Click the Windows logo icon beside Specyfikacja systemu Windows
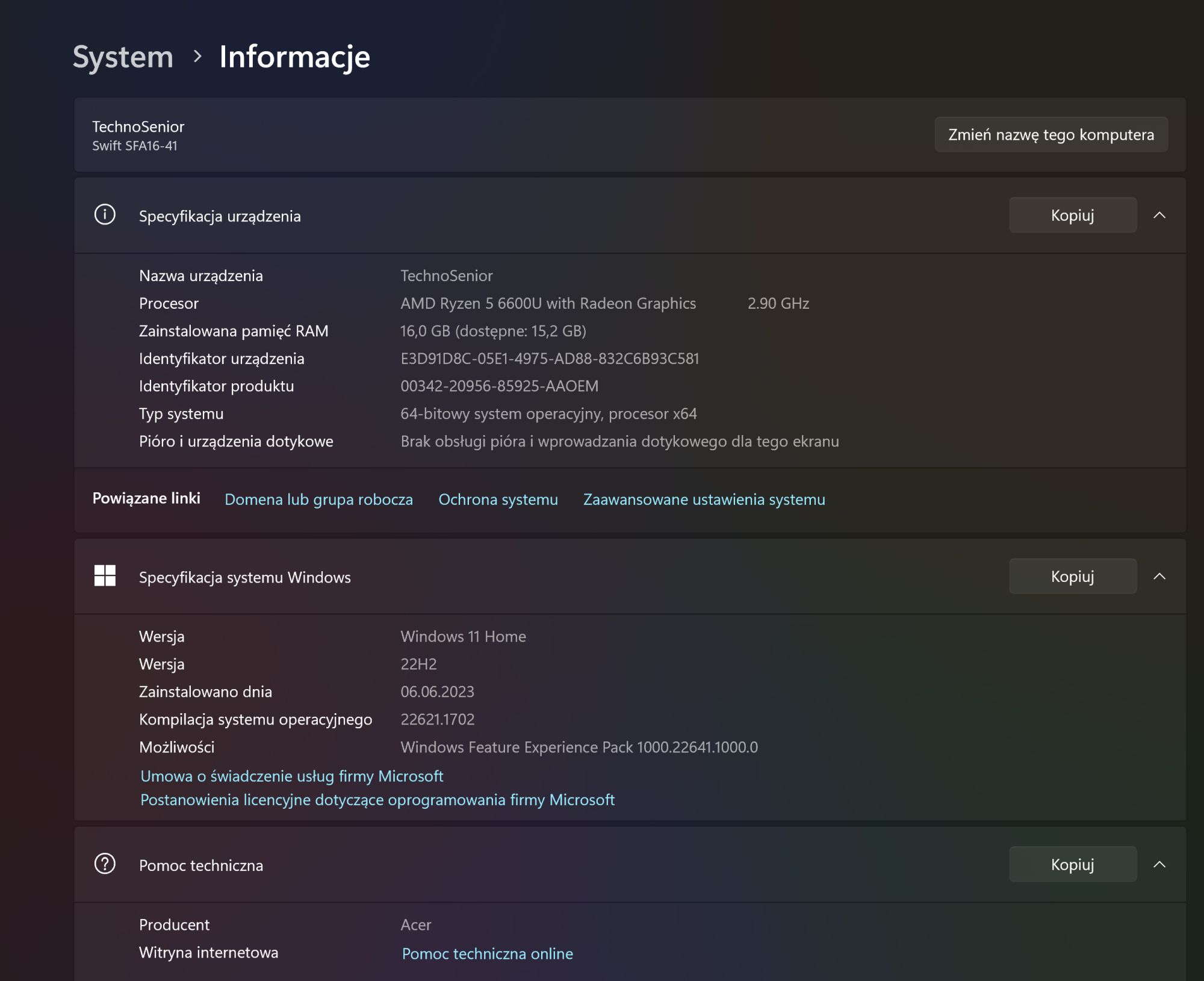Viewport: 1204px width, 981px height. pos(105,576)
